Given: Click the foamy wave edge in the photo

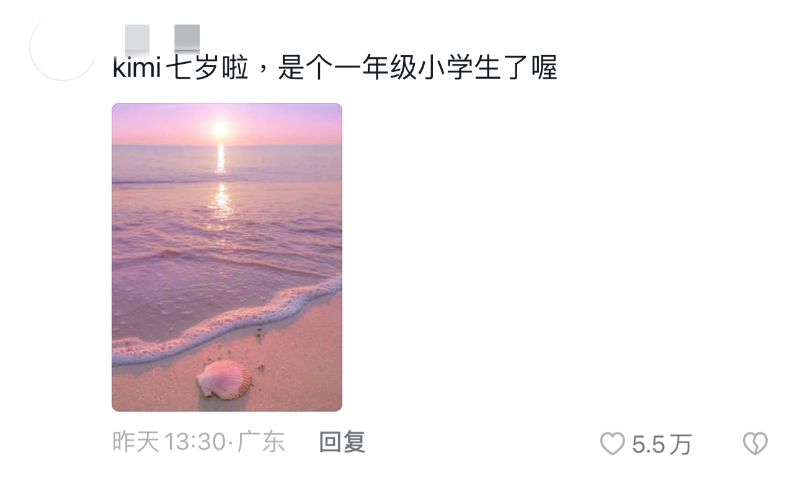Looking at the screenshot, I should (227, 321).
